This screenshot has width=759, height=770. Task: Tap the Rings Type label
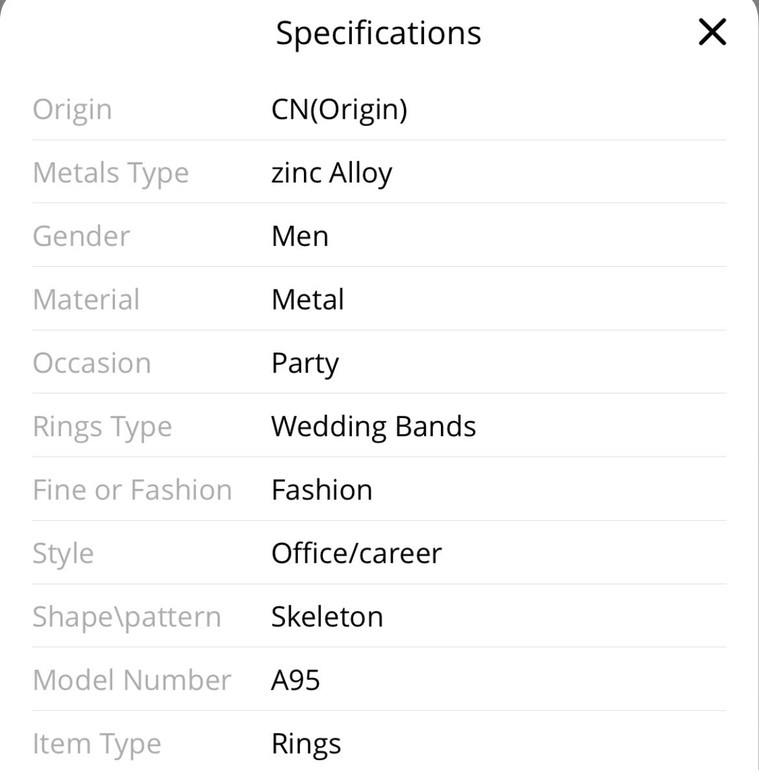click(103, 427)
